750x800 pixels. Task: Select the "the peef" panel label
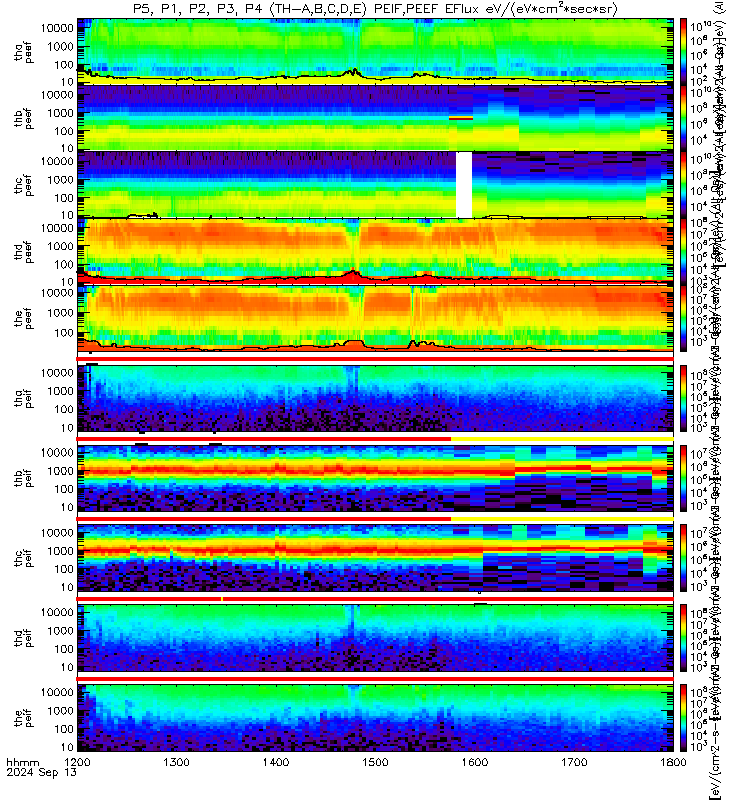tap(24, 319)
